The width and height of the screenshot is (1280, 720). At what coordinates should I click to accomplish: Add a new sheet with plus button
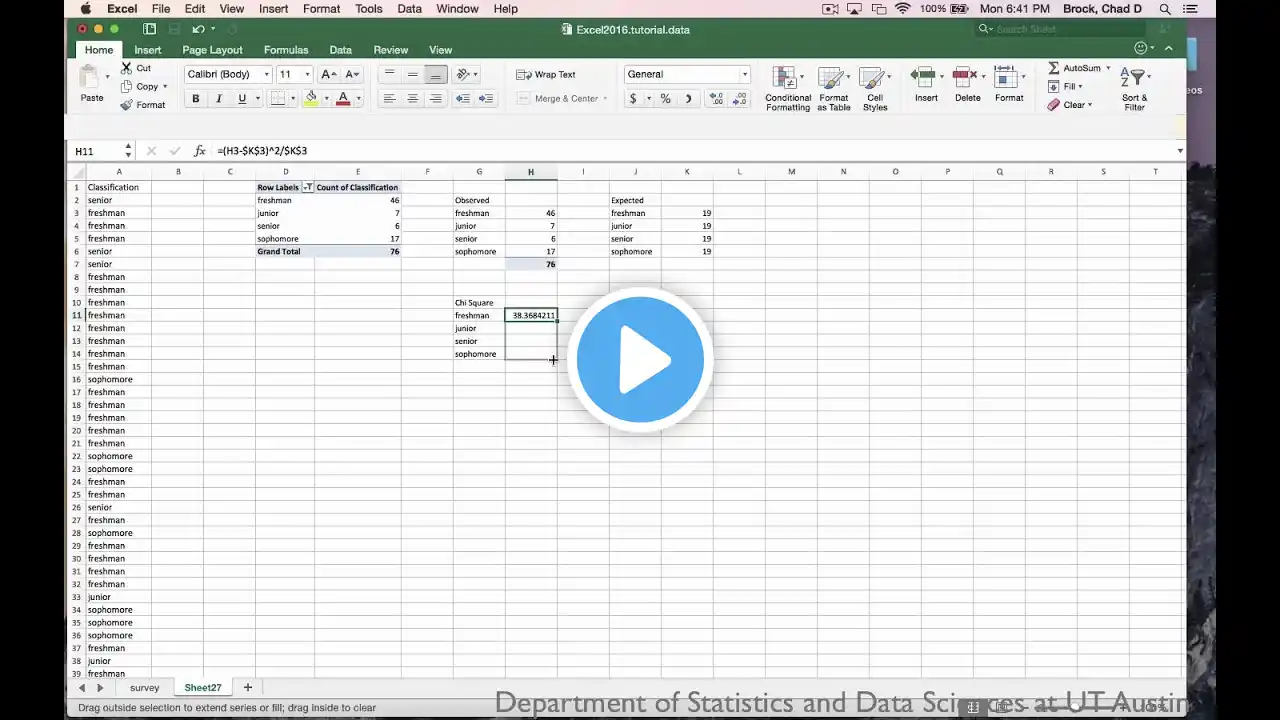pyautogui.click(x=248, y=688)
